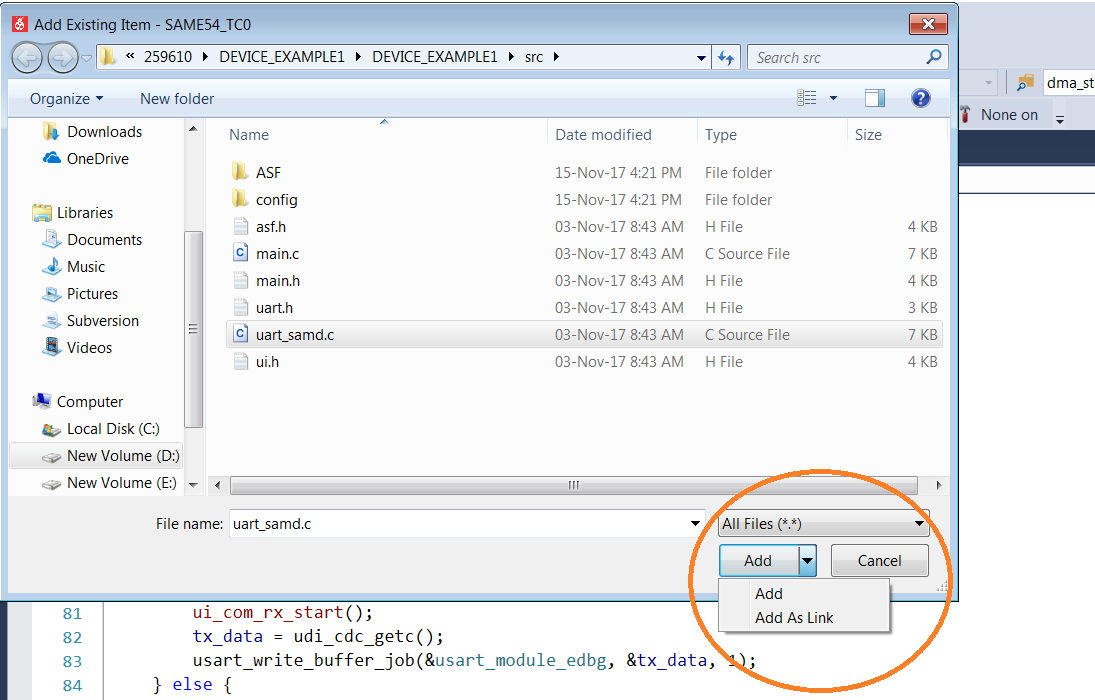Viewport: 1095px width, 700px height.
Task: Expand arrow after src in breadcrumb
Action: 557,57
